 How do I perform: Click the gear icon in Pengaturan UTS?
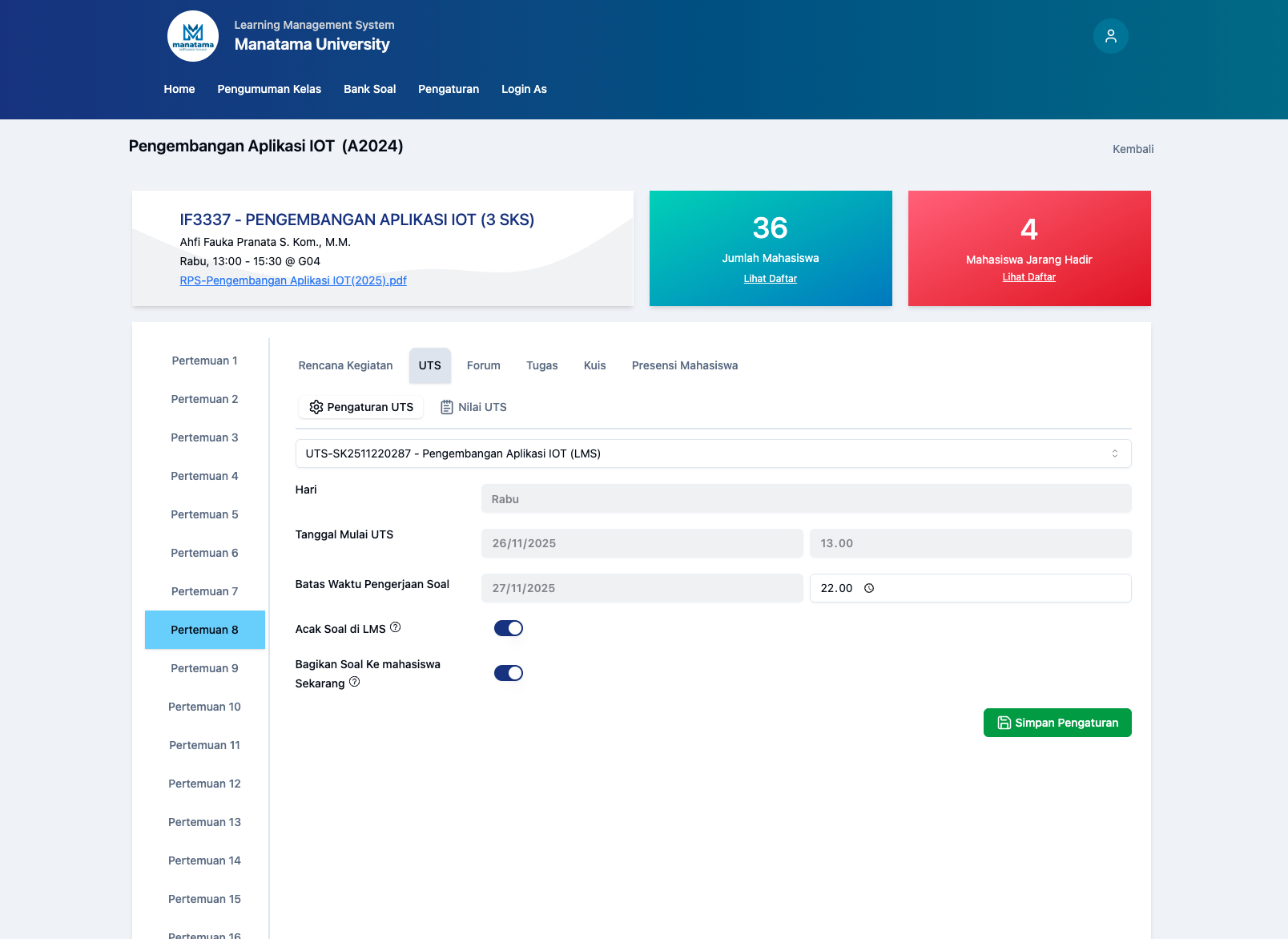[316, 407]
